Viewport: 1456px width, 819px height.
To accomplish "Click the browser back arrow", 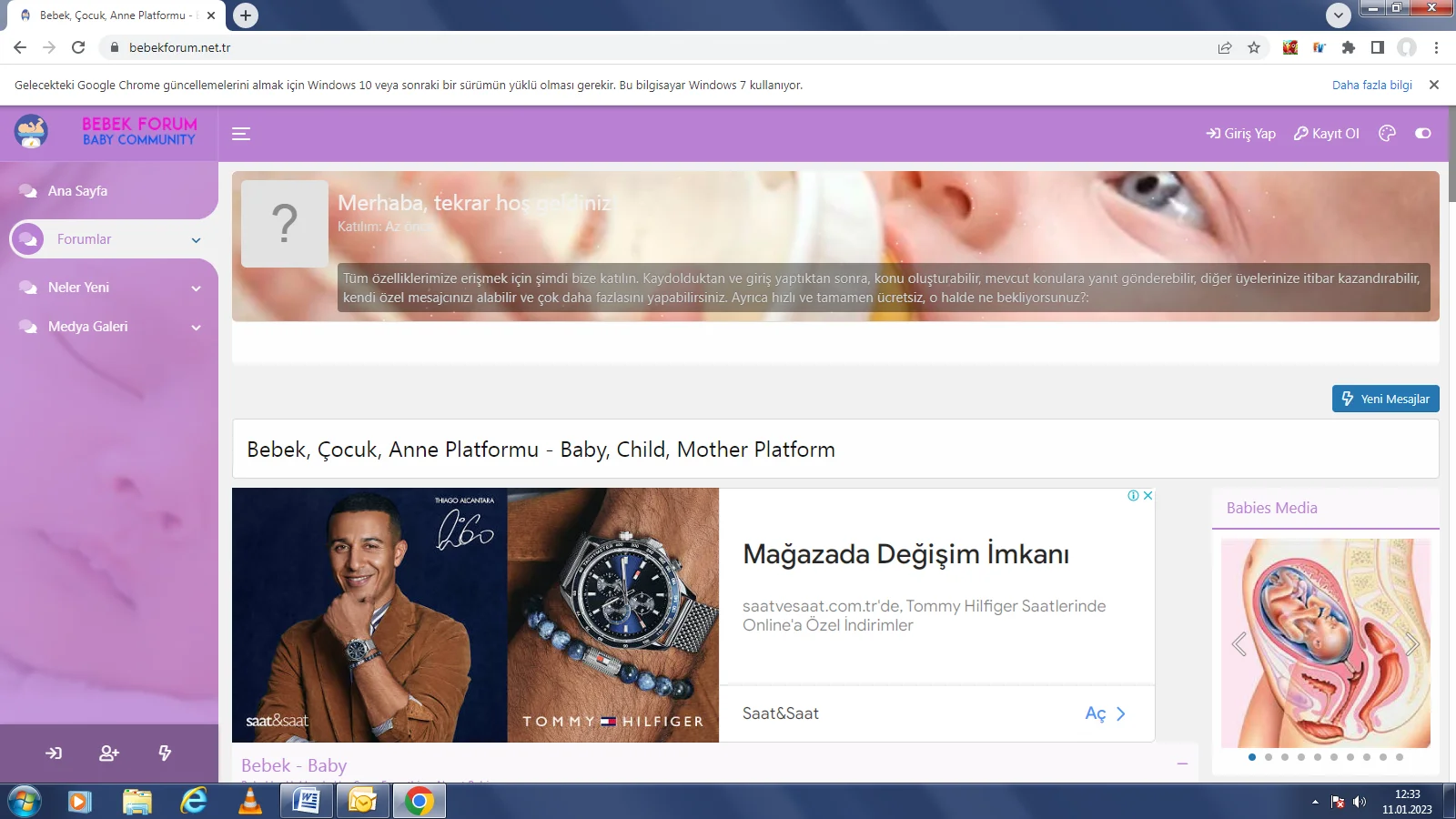I will point(20,47).
